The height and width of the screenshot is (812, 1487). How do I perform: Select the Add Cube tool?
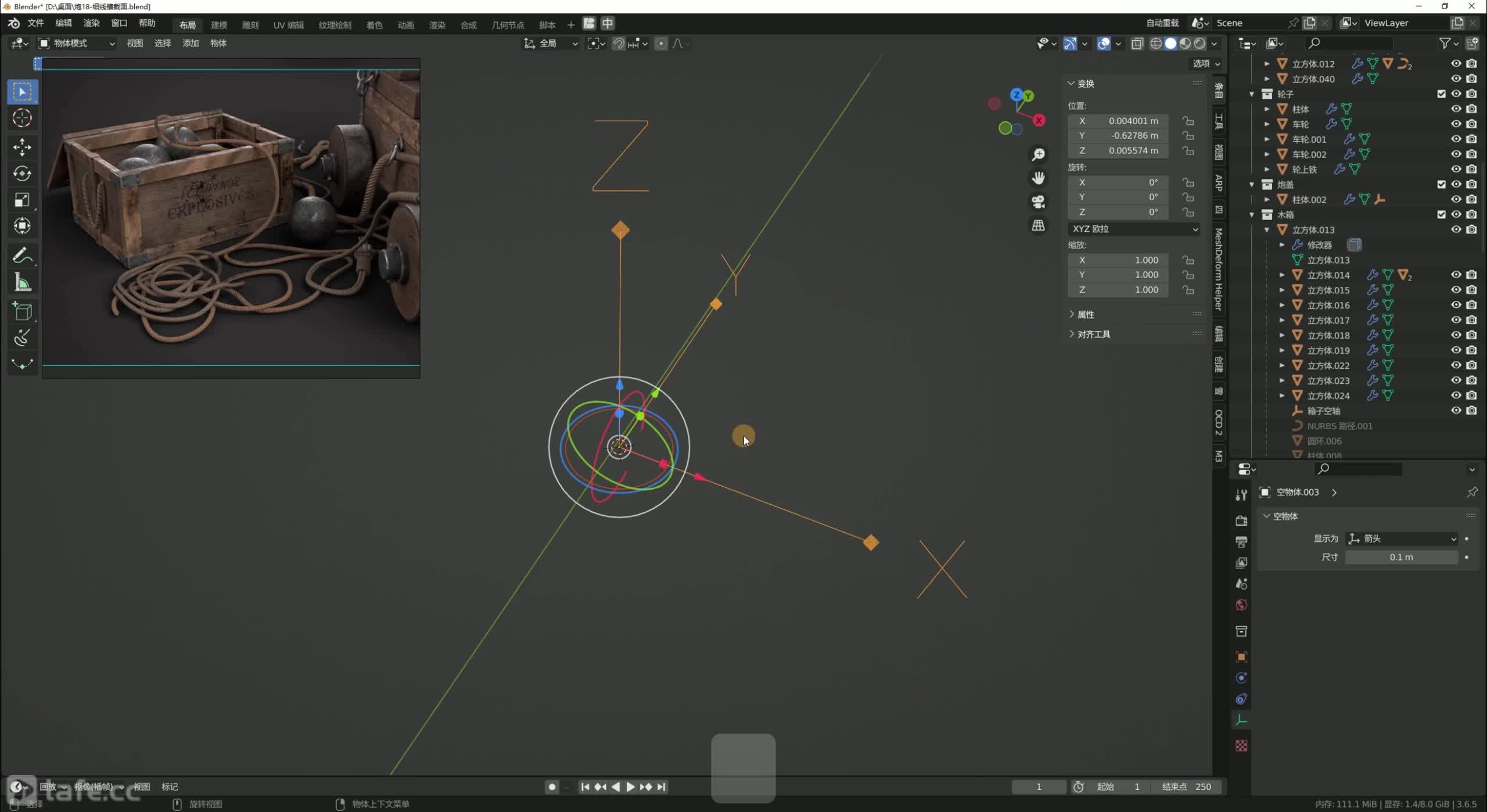[22, 311]
